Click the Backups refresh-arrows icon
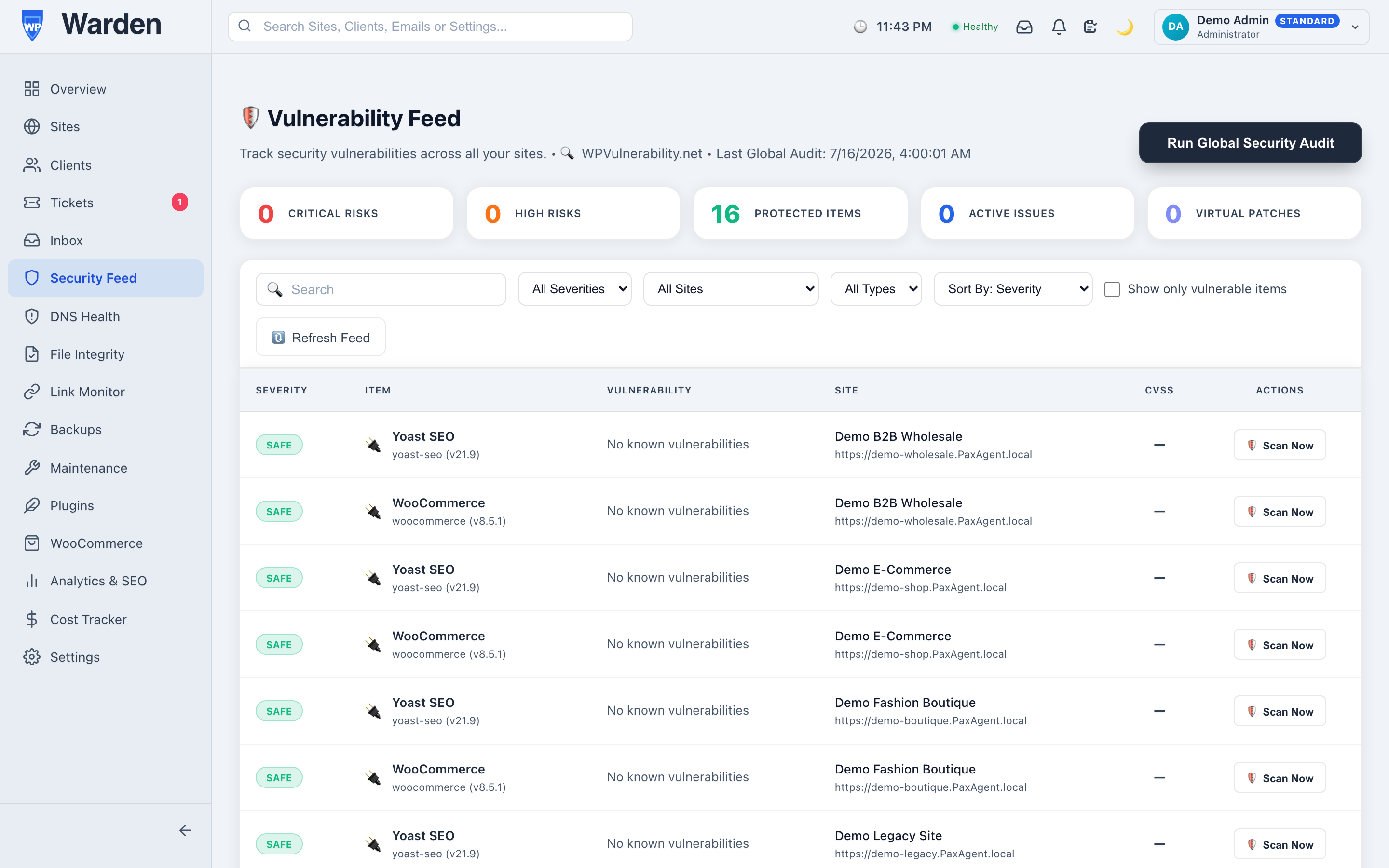 pyautogui.click(x=31, y=429)
